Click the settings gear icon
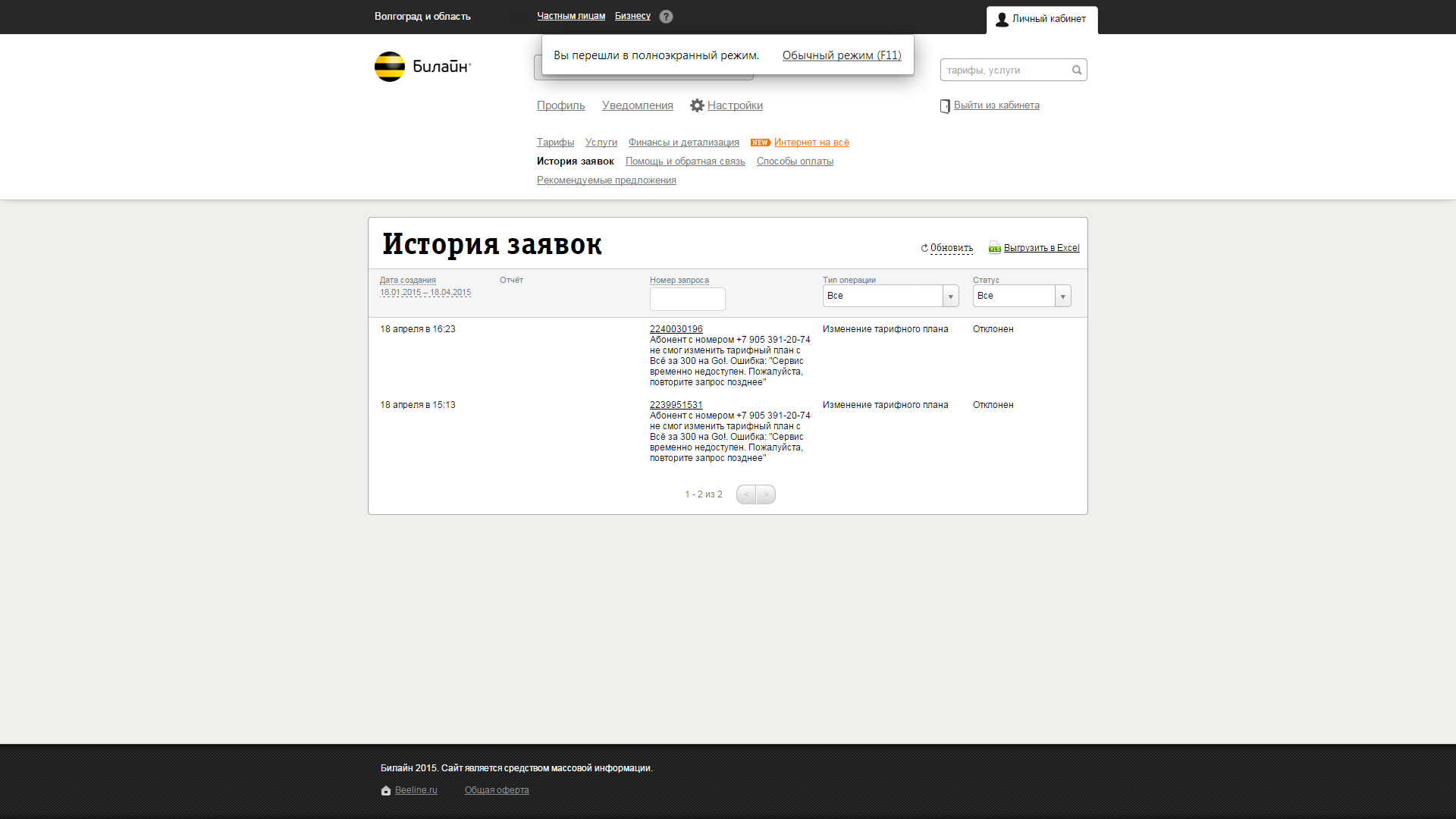The width and height of the screenshot is (1456, 819). click(x=697, y=105)
